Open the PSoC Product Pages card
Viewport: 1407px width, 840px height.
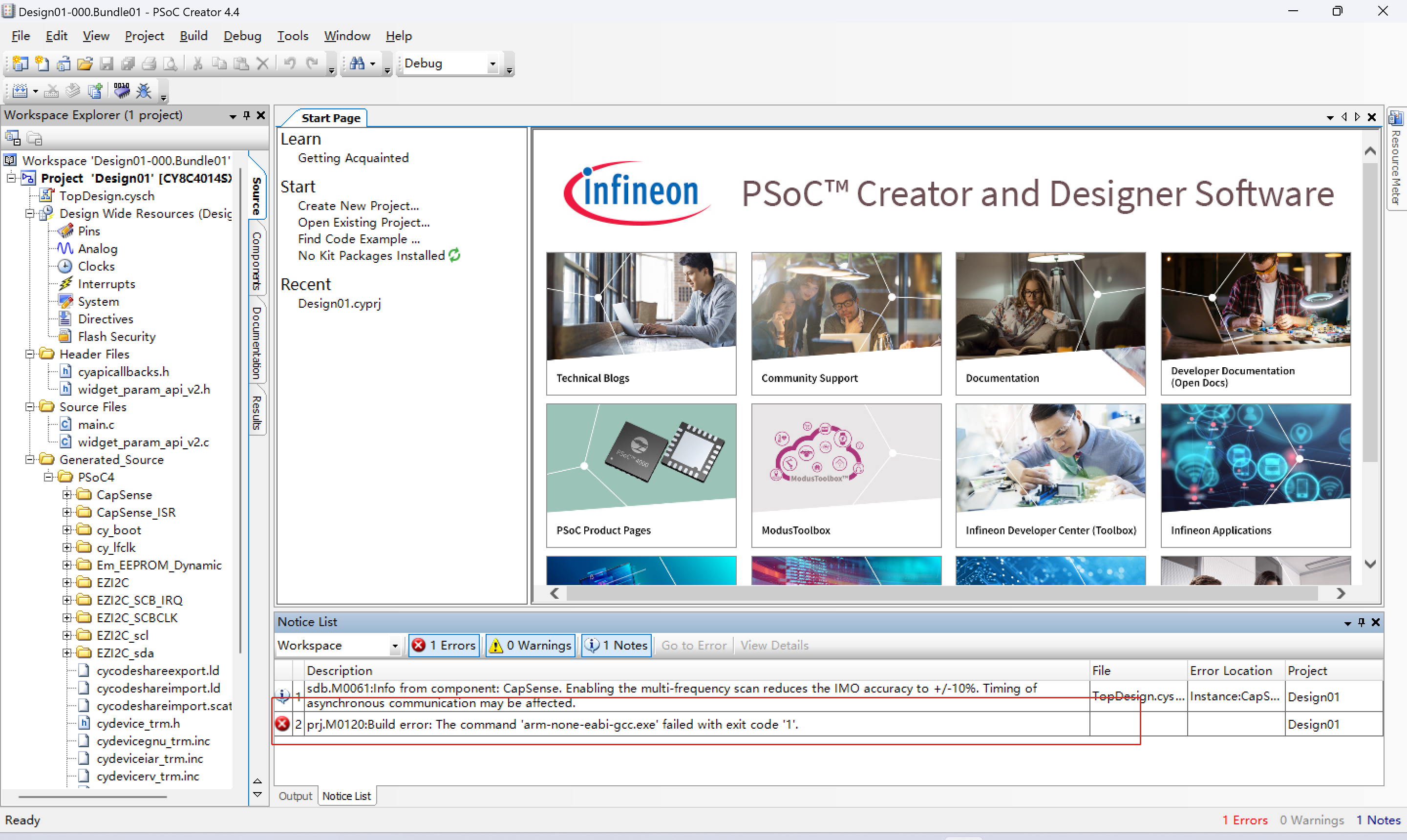point(641,476)
